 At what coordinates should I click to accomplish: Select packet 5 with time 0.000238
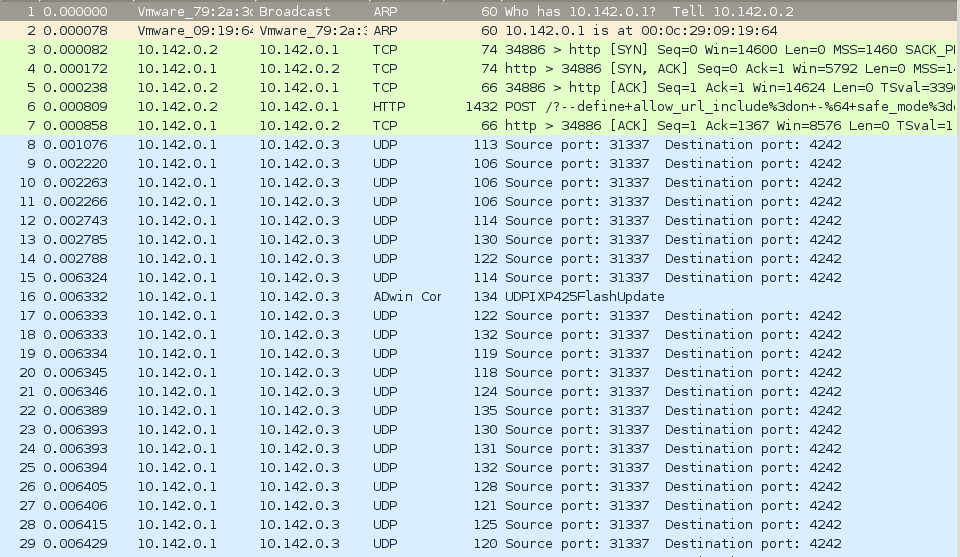pyautogui.click(x=480, y=87)
